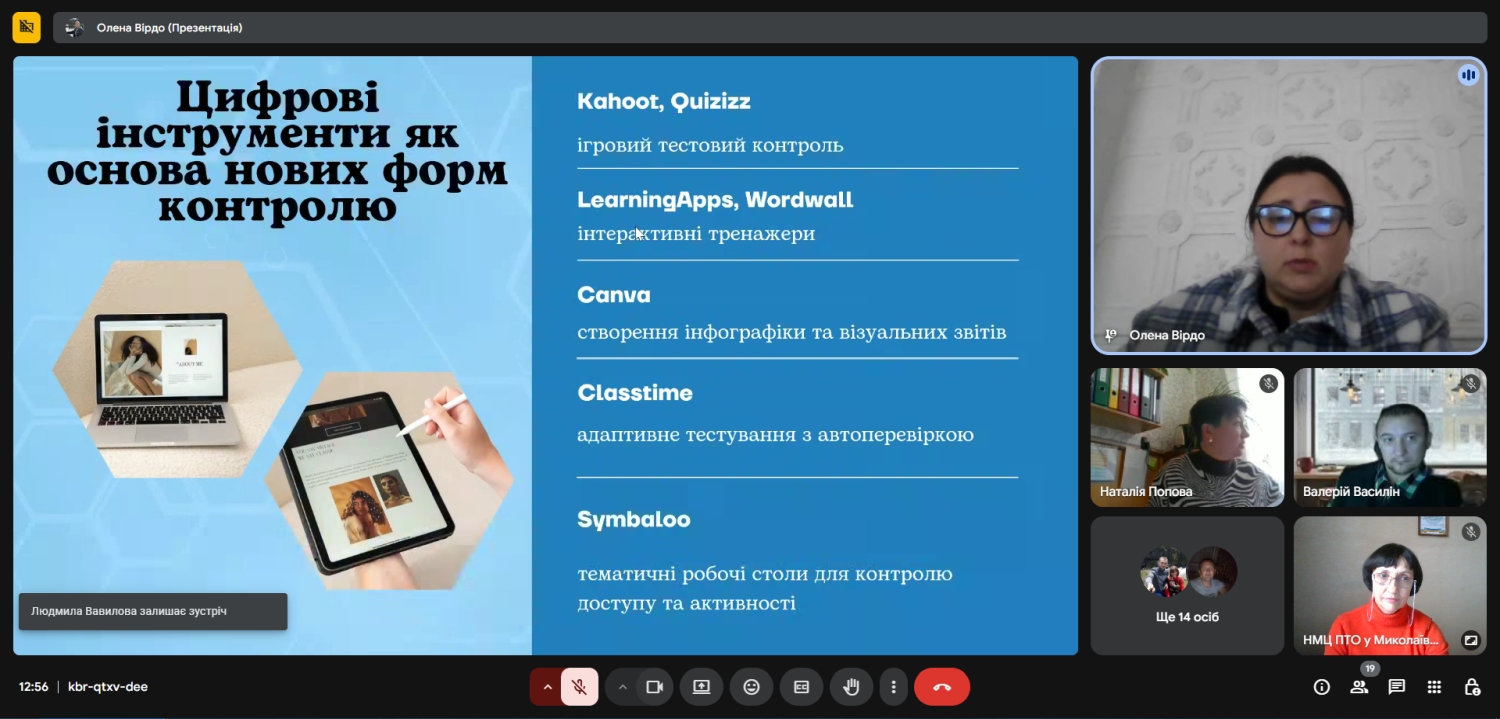The height and width of the screenshot is (719, 1500).
Task: Leave the call with red hang-up button
Action: [941, 687]
